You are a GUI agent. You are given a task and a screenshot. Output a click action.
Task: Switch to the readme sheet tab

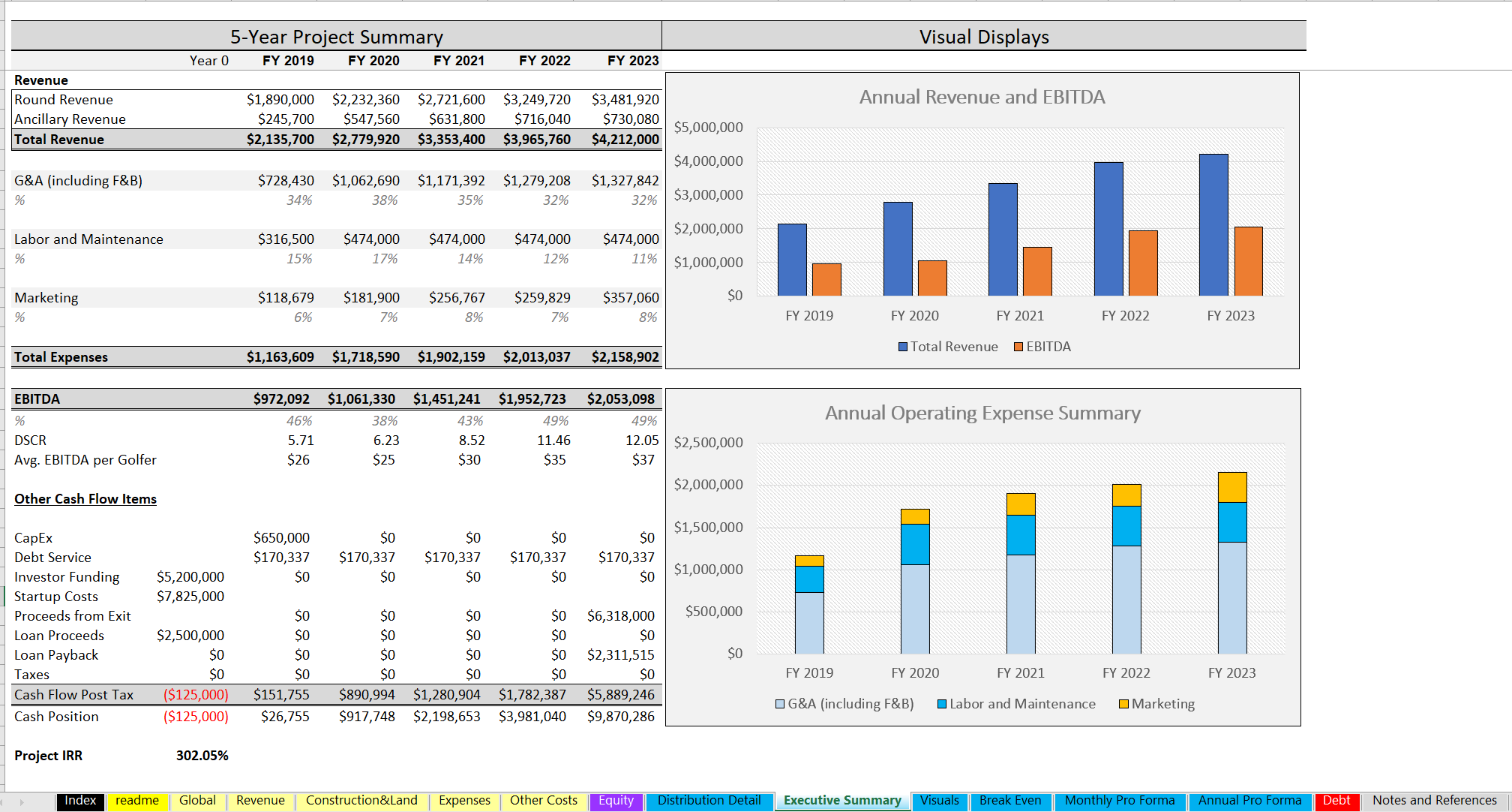click(x=137, y=801)
